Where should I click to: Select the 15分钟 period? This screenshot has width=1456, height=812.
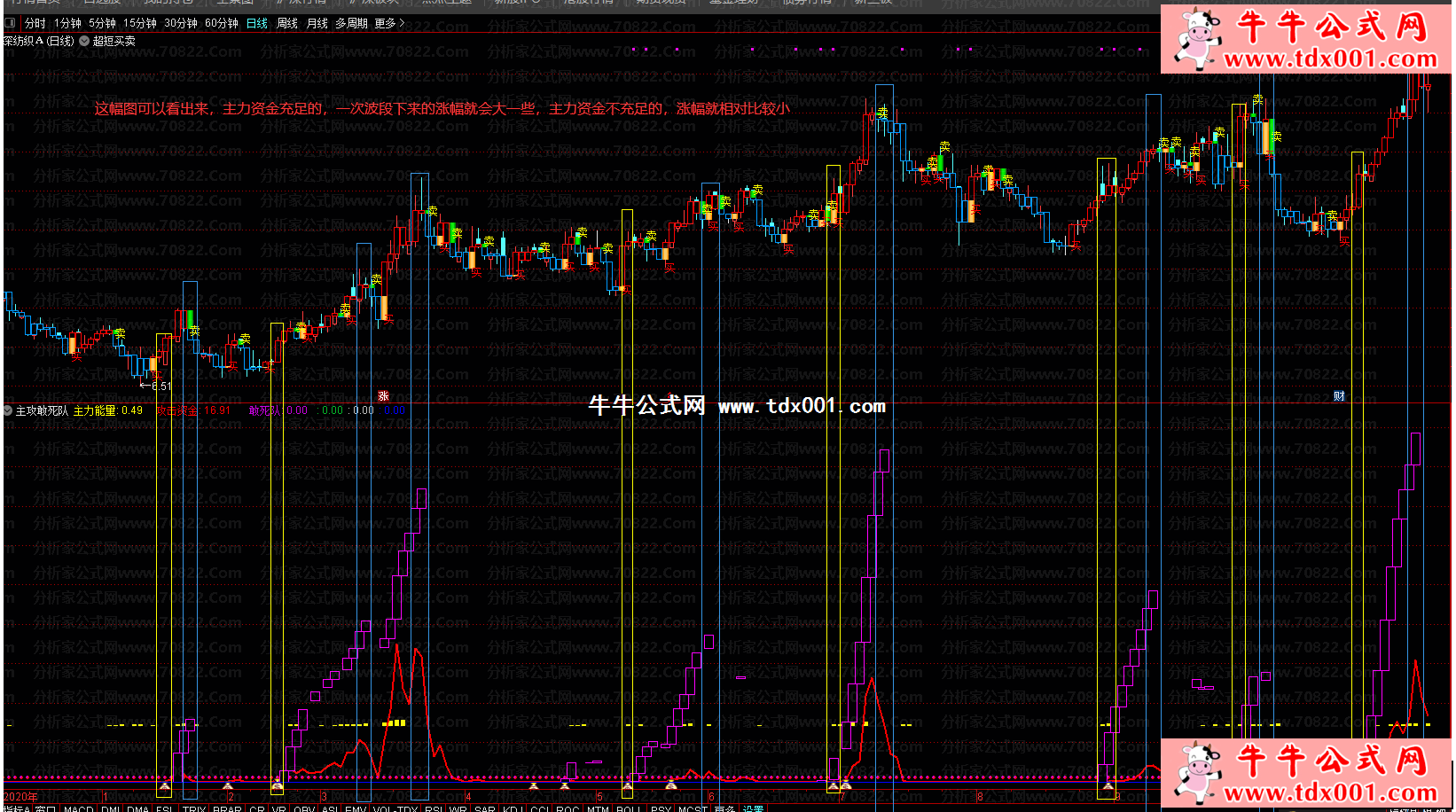pos(140,23)
